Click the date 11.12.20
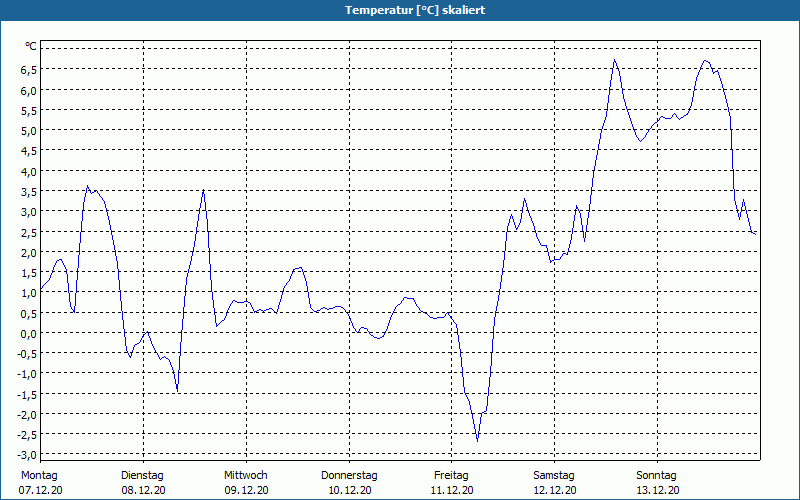 click(x=452, y=490)
